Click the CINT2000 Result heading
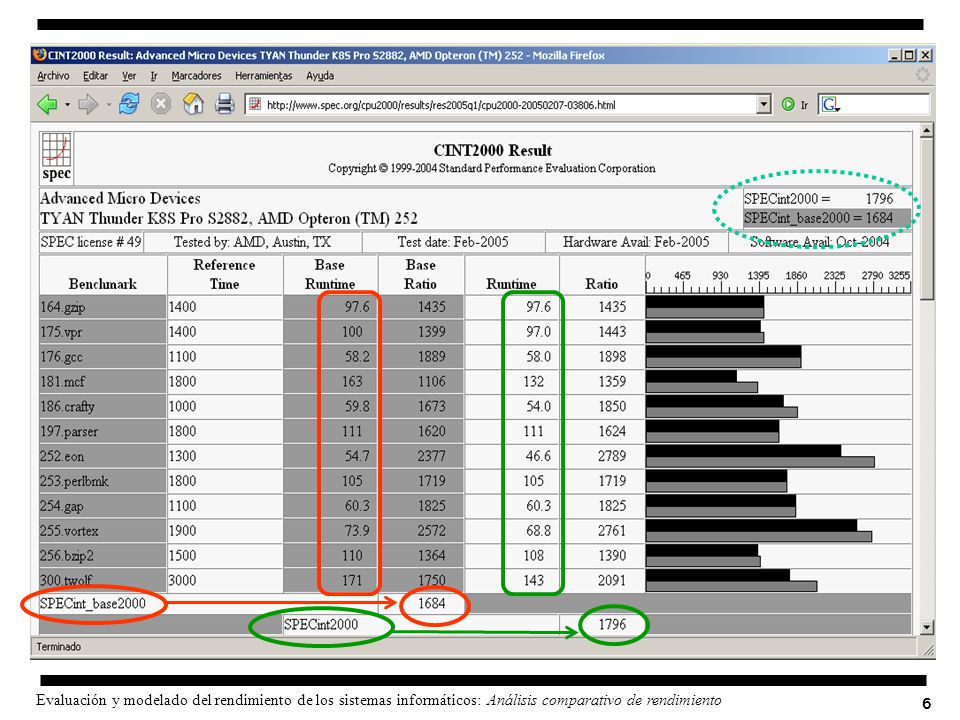 [492, 150]
